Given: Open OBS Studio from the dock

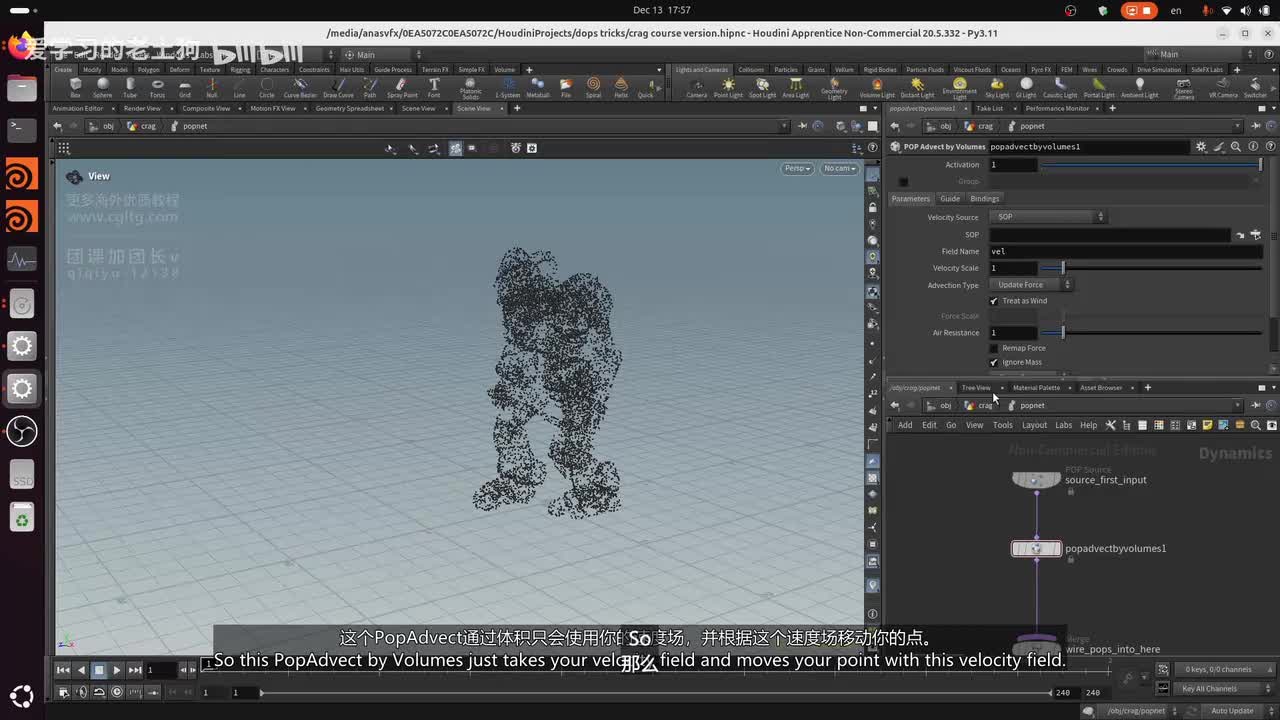Looking at the screenshot, I should click(x=22, y=432).
